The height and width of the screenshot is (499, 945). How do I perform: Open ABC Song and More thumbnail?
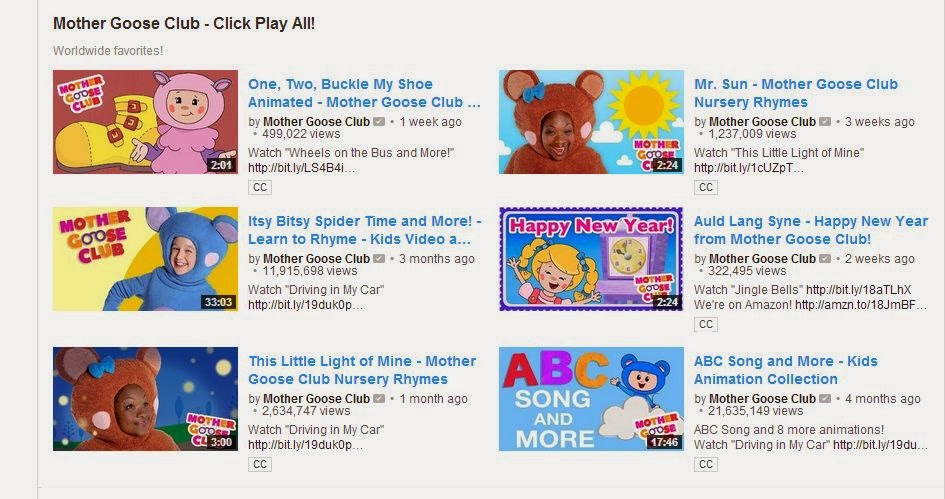[x=591, y=399]
